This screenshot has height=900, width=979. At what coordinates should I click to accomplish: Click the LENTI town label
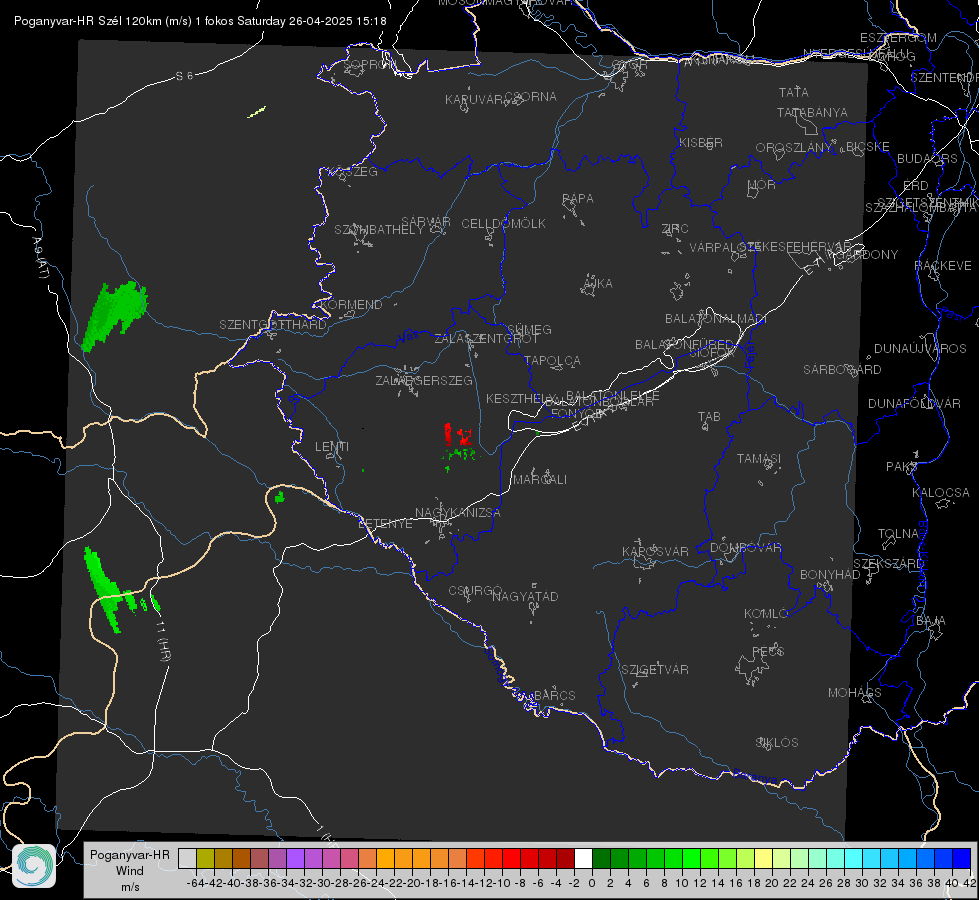tap(332, 447)
